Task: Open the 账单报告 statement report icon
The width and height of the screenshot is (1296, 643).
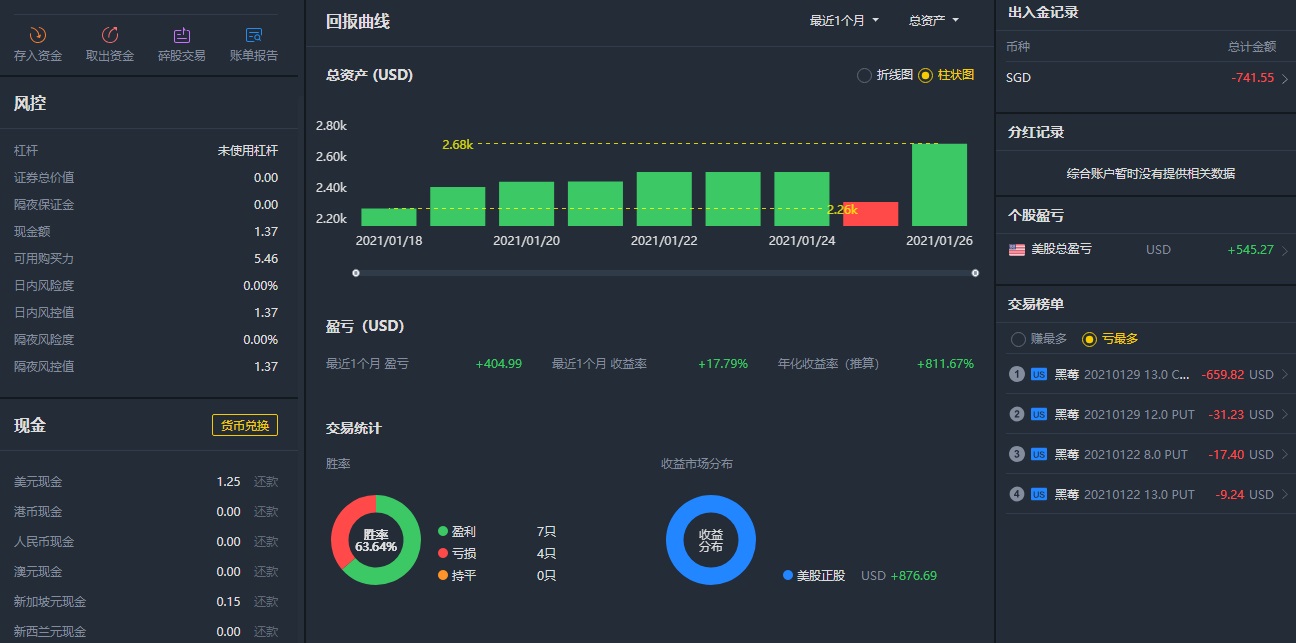Action: (254, 35)
